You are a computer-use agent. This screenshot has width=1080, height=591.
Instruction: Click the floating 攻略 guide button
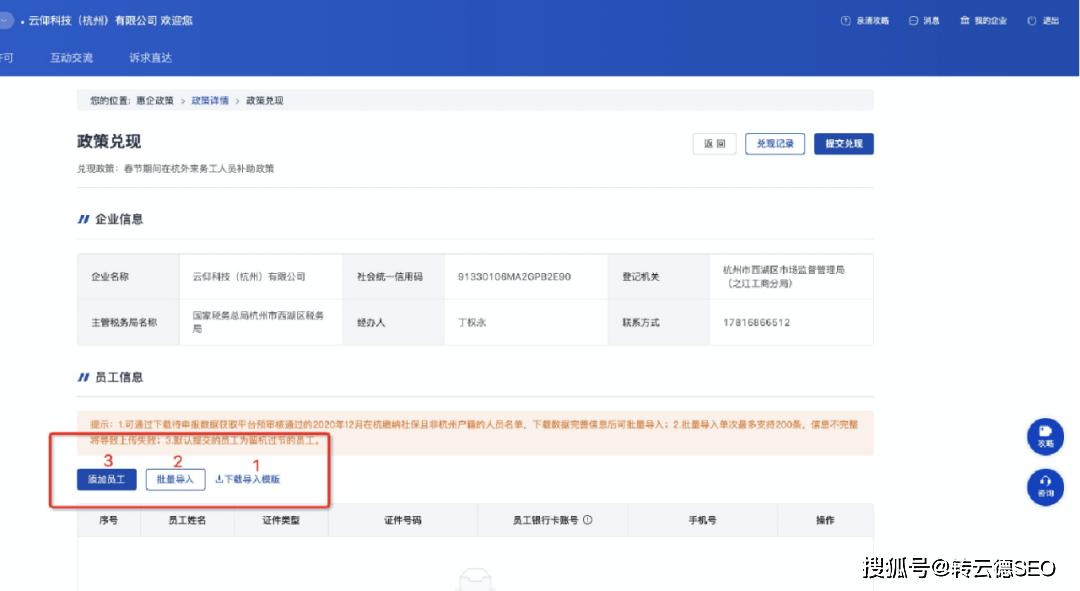click(1045, 436)
